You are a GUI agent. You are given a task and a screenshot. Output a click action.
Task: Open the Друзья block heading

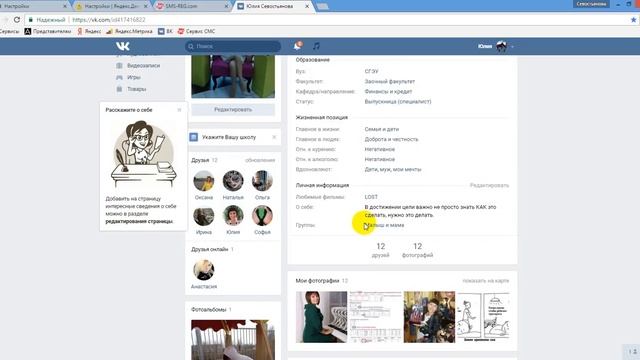coord(200,160)
